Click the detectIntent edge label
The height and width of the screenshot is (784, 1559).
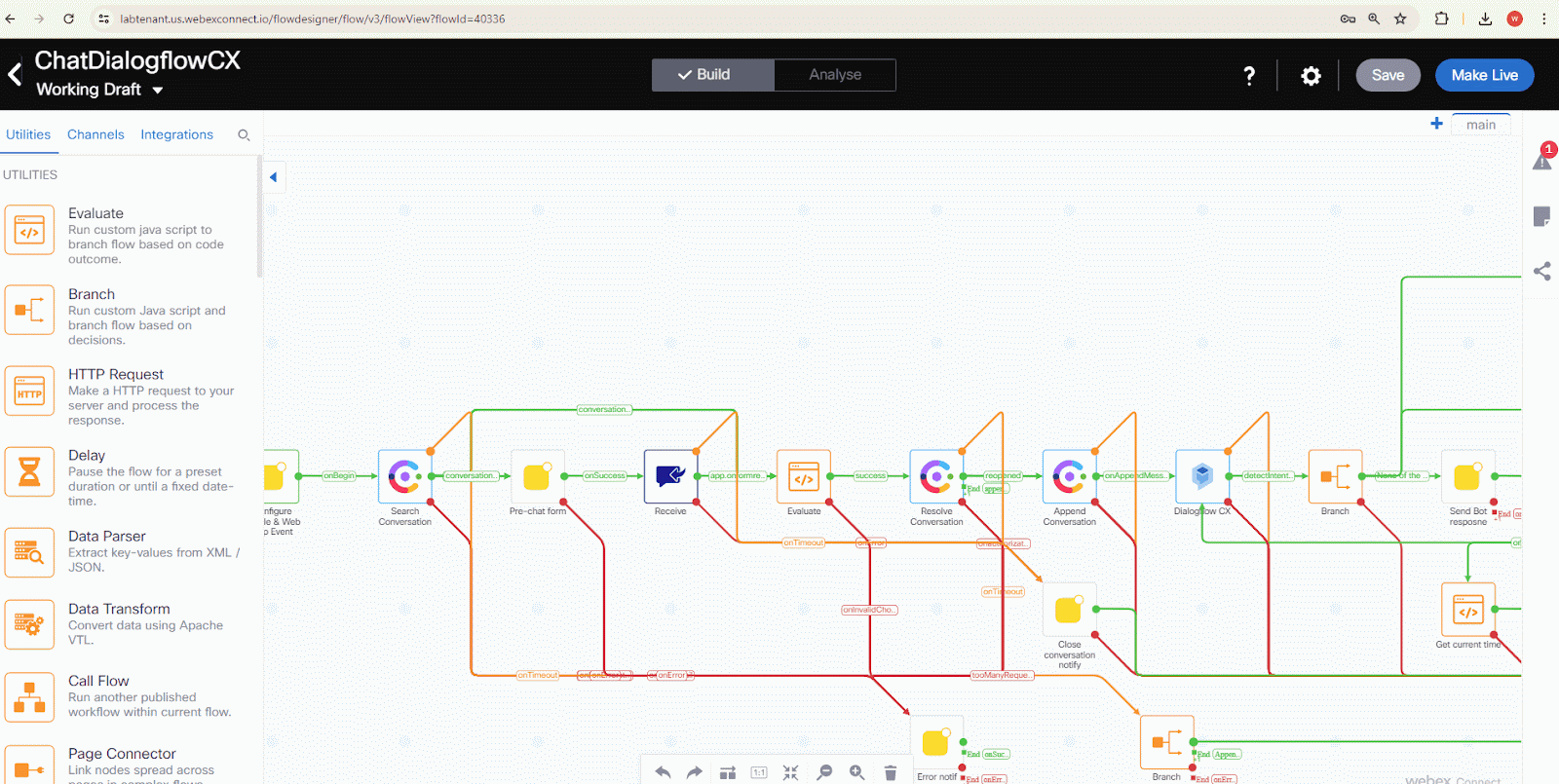coord(1268,476)
